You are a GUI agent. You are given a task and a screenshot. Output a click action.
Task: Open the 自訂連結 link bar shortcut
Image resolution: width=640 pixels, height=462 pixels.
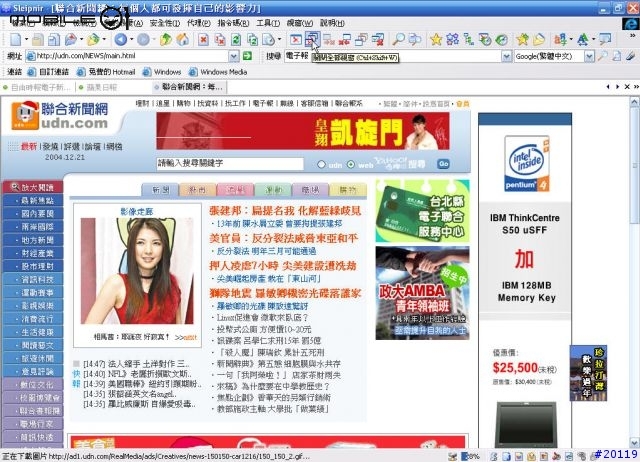point(48,72)
